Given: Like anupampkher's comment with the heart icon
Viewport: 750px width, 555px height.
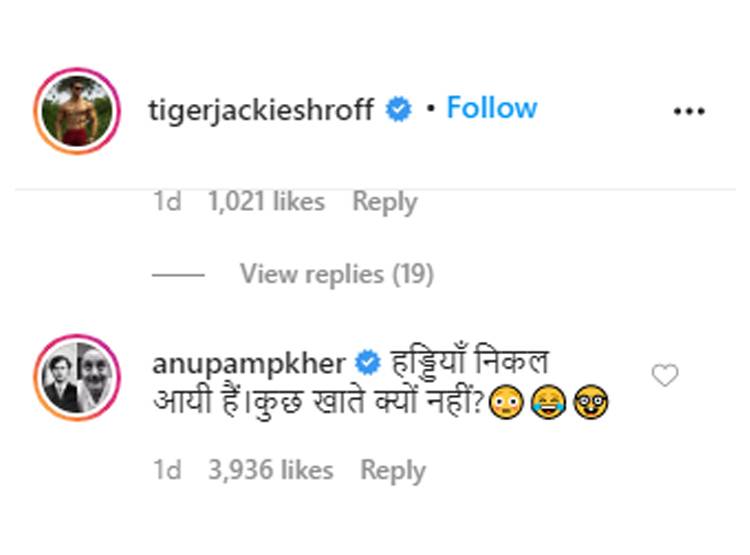Looking at the screenshot, I should [x=665, y=375].
